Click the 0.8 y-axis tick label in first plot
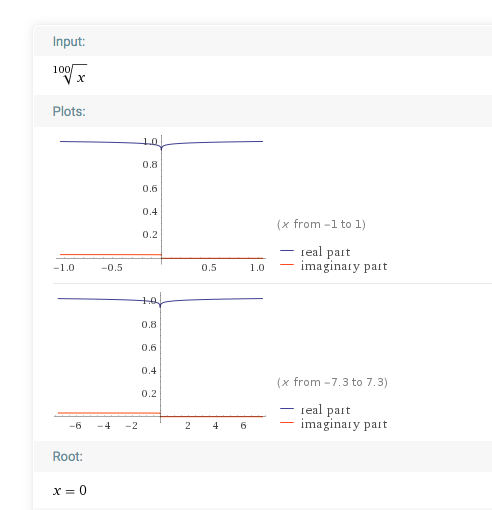 tap(150, 165)
